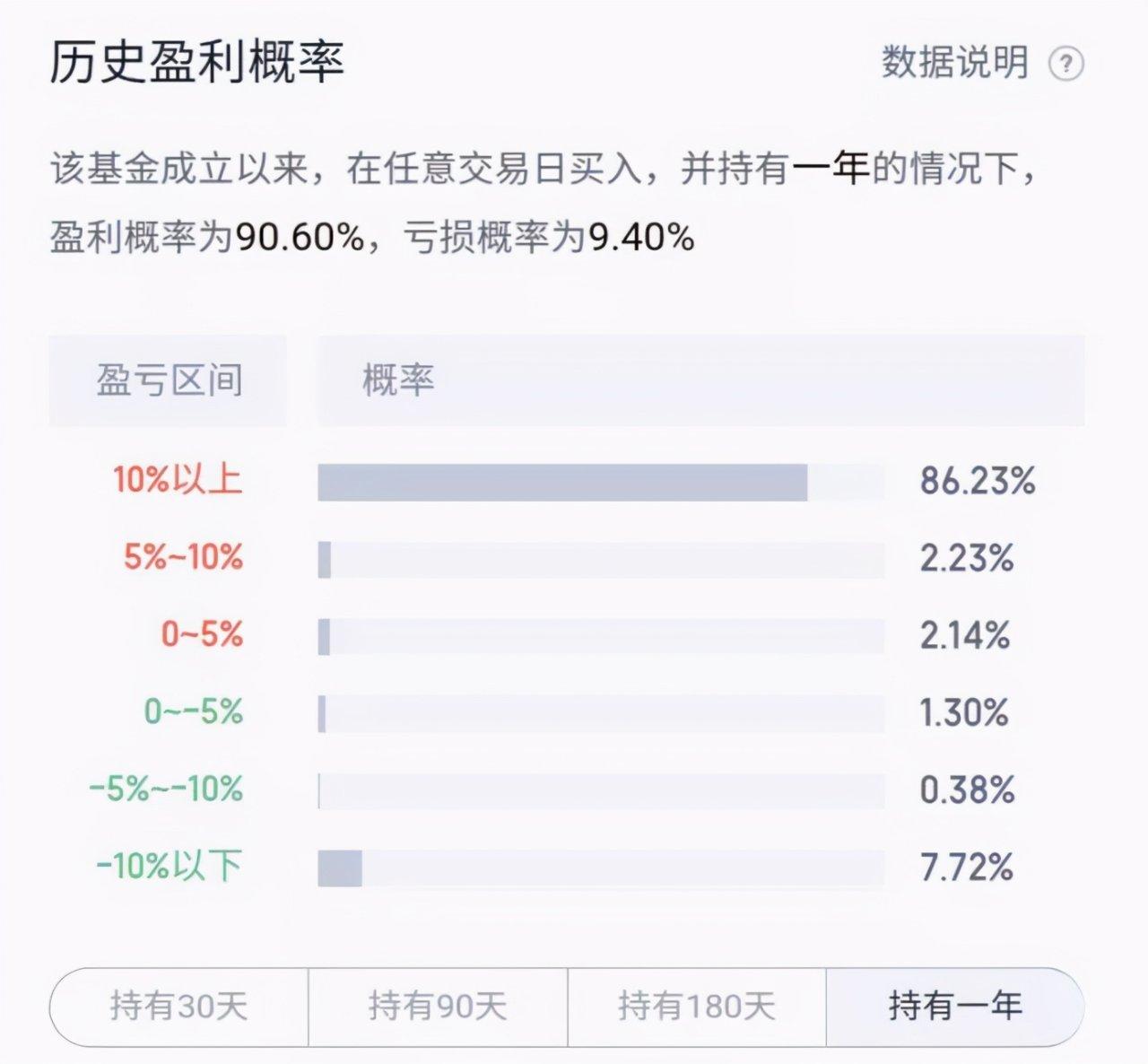The height and width of the screenshot is (1064, 1148).
Task: Click the 2.14% value label
Action: 965,636
